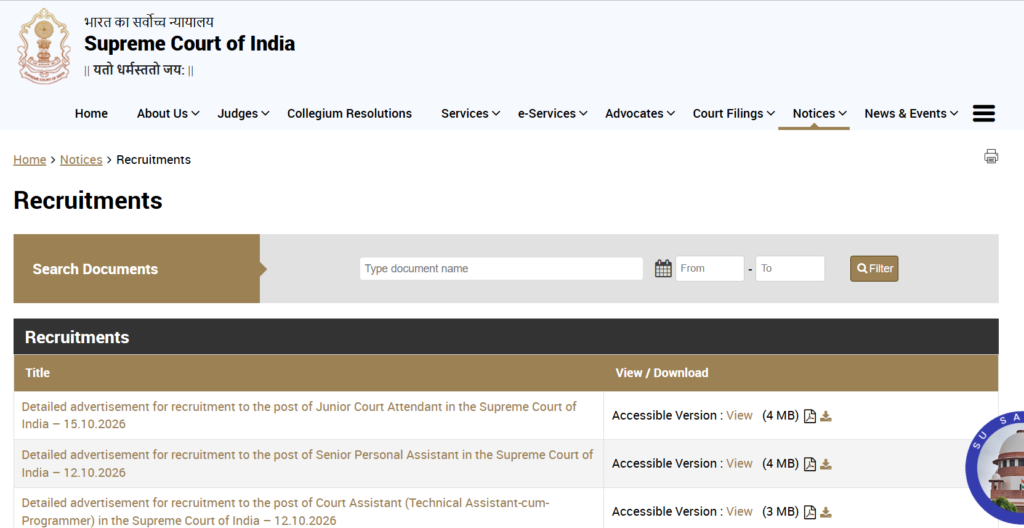Download the Senior Personal Assistant advertisement file
This screenshot has width=1024, height=528.
826,464
